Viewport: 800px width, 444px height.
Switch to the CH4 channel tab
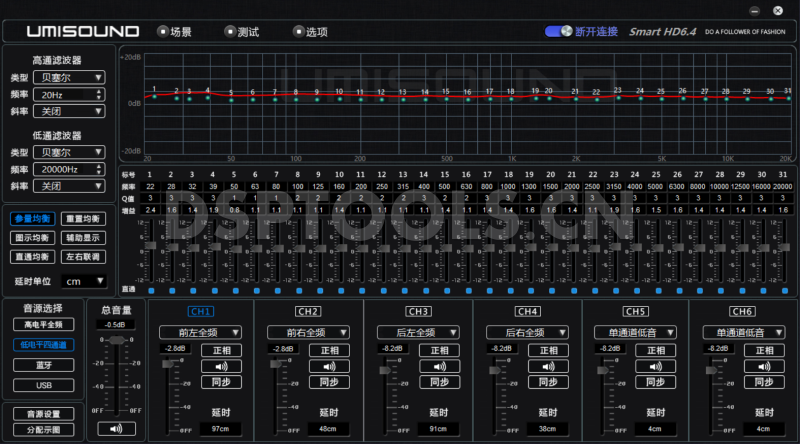point(527,311)
